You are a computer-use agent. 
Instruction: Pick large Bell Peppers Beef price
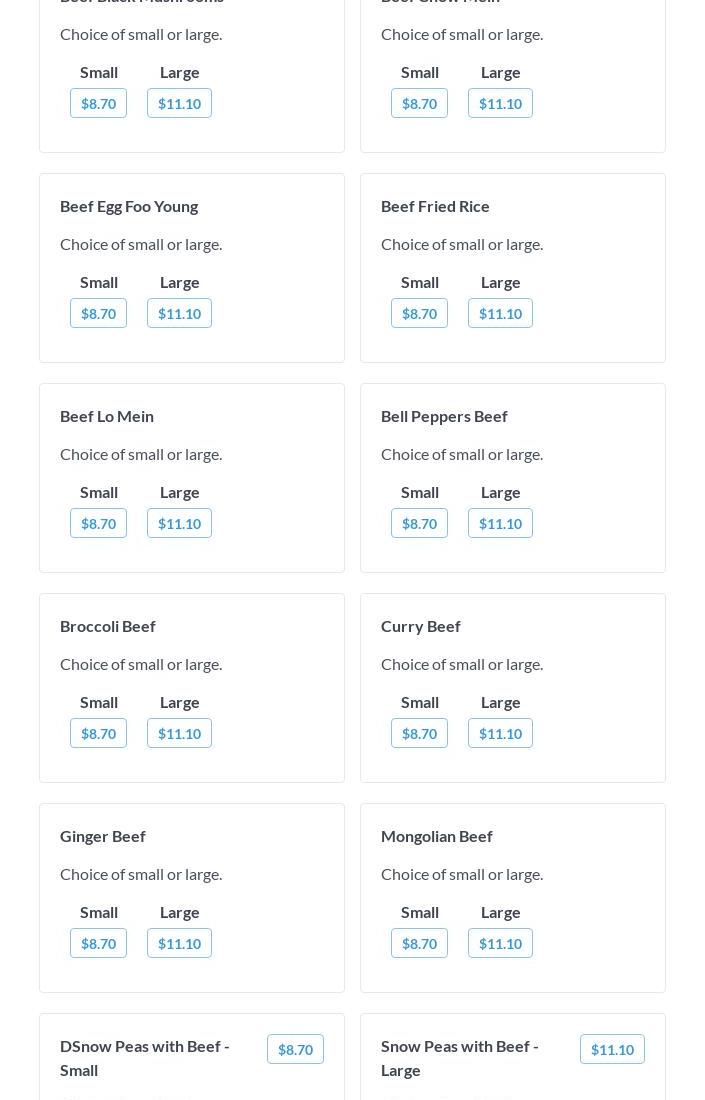[500, 523]
